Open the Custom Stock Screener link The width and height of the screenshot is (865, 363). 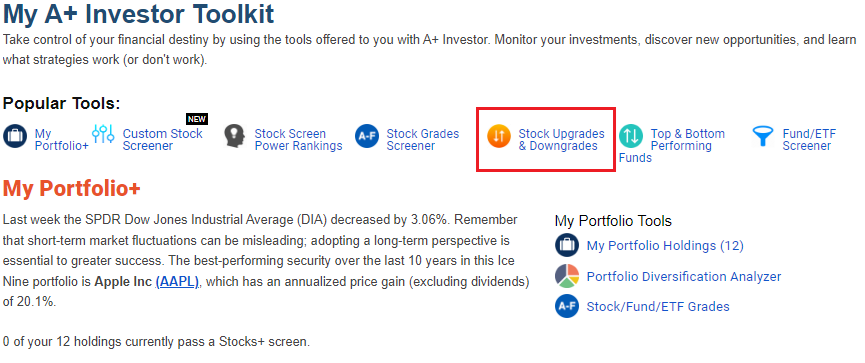click(x=163, y=140)
